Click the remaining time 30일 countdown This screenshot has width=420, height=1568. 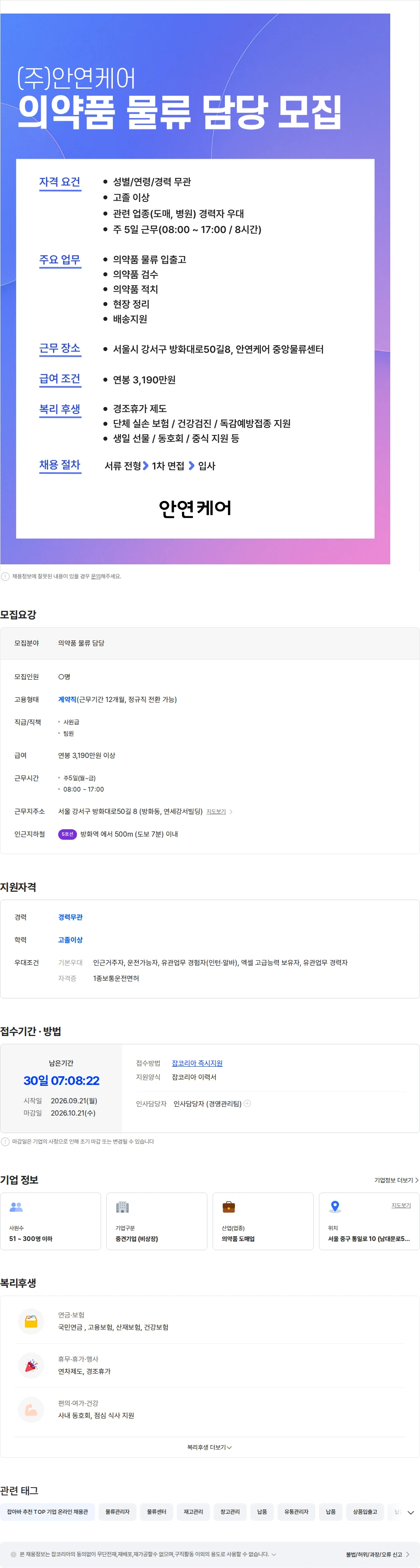(61, 1081)
